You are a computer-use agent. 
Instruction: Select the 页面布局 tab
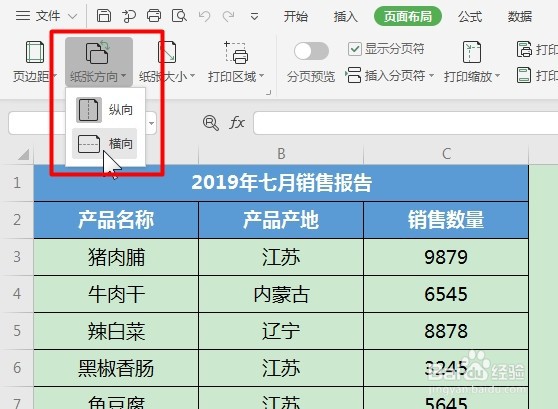click(x=408, y=16)
